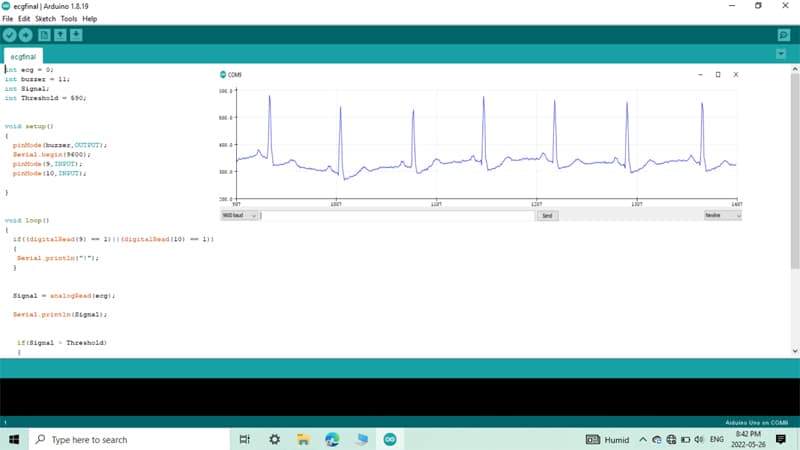Click the Open sketch icon
The width and height of the screenshot is (800, 450).
[x=61, y=35]
